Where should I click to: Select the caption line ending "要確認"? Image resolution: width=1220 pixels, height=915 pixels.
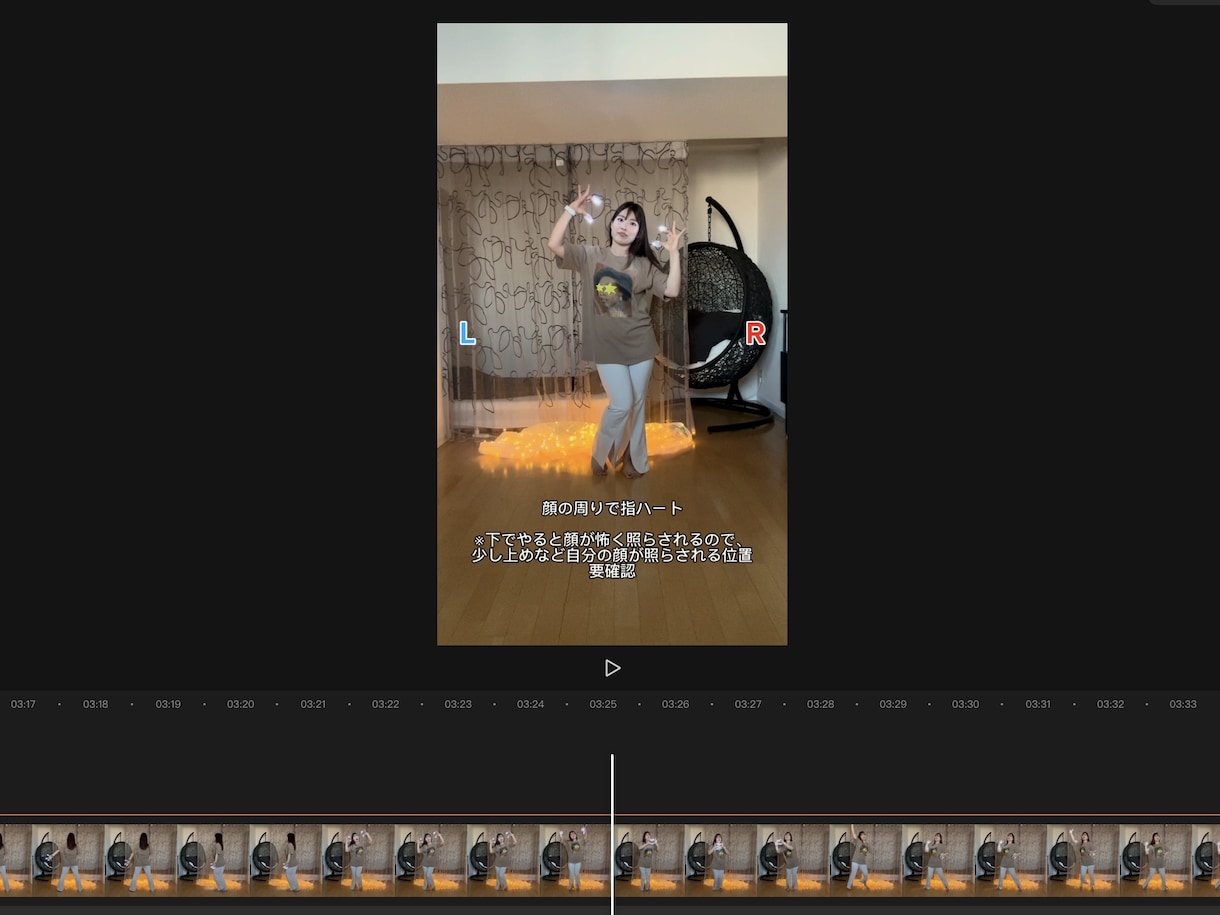(612, 556)
